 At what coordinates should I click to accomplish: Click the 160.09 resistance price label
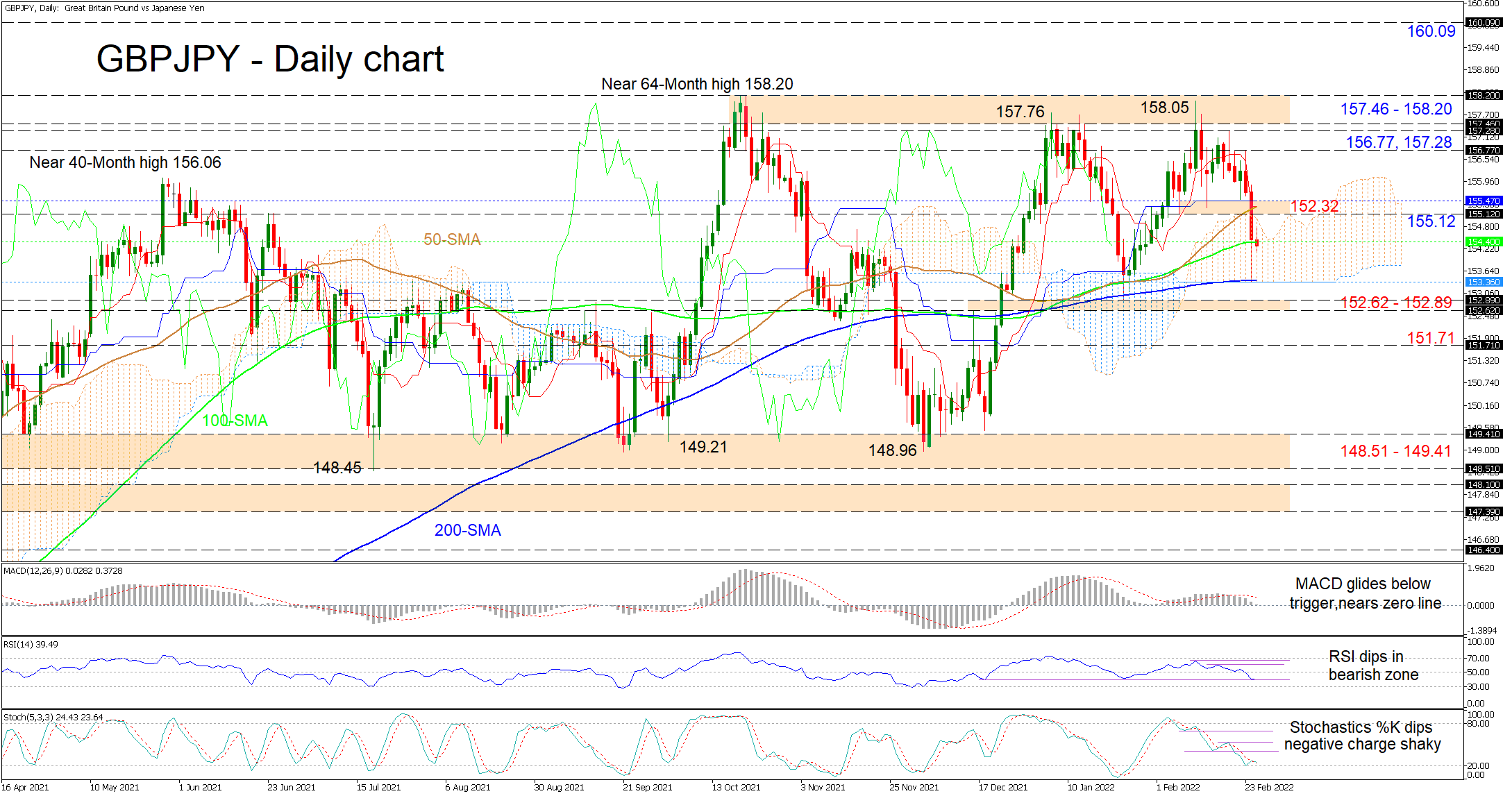[1430, 31]
